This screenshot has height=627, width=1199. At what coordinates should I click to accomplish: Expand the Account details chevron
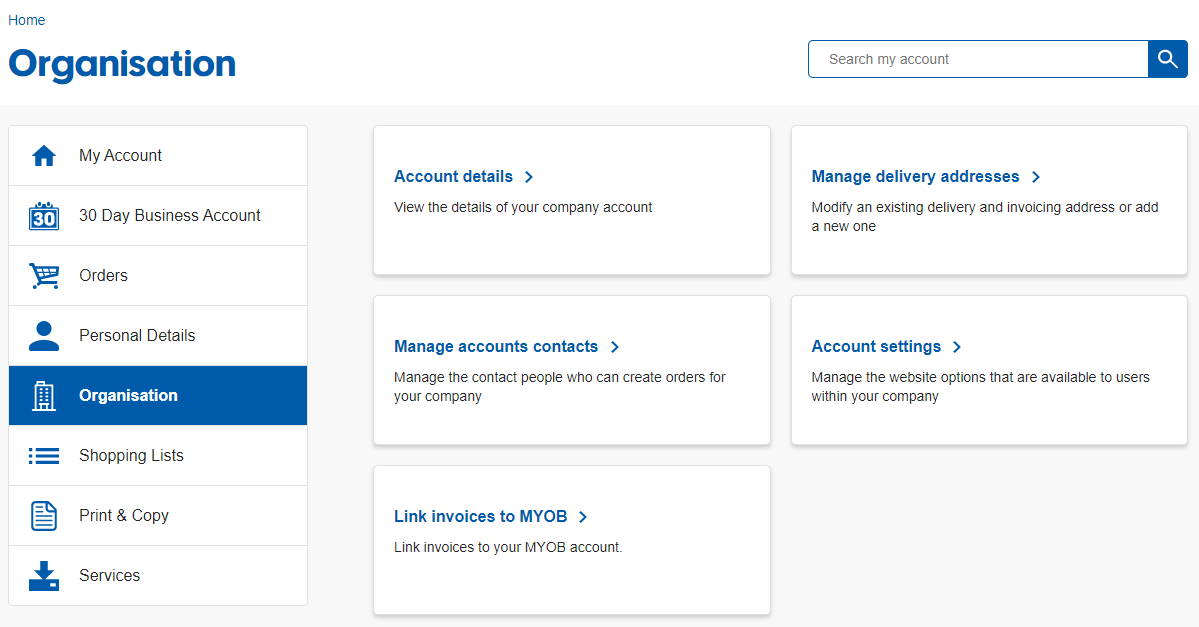pos(529,176)
